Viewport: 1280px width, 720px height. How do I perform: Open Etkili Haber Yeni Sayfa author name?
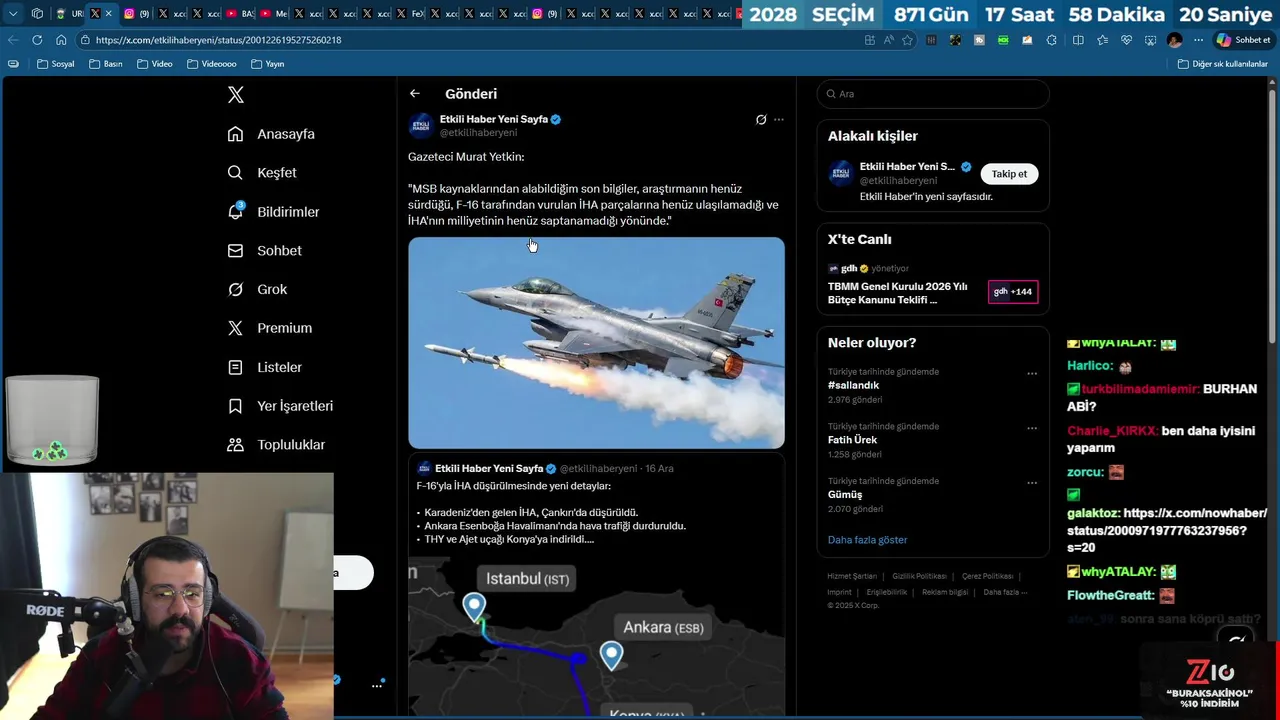click(x=494, y=119)
